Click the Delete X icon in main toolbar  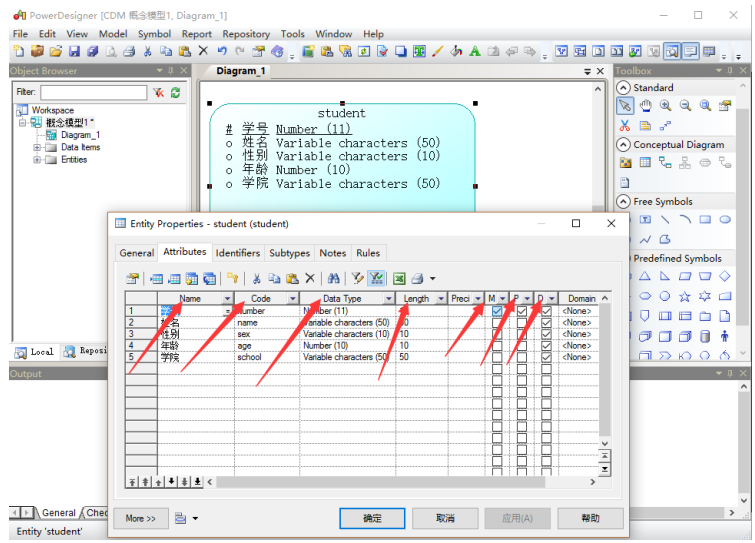(x=203, y=51)
